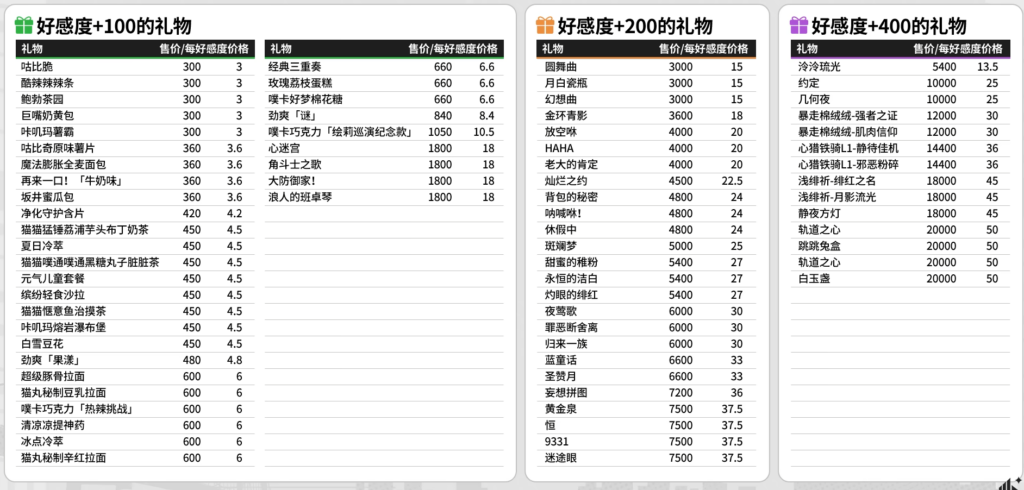Select 咔叽玛薯霸 in the list
Viewport: 1024px width, 490px height.
(48, 132)
